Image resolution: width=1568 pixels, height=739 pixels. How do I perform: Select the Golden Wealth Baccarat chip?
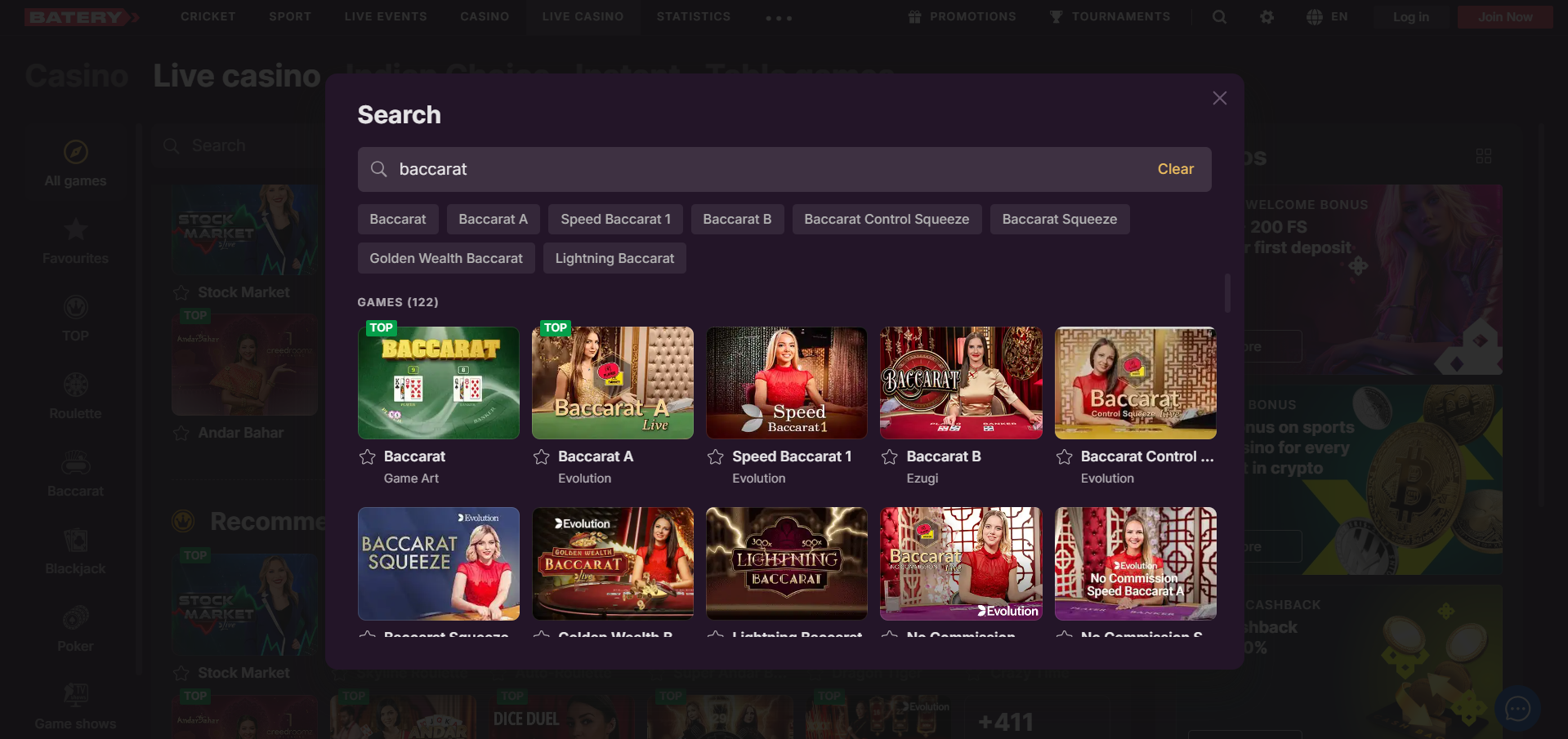[x=446, y=258]
